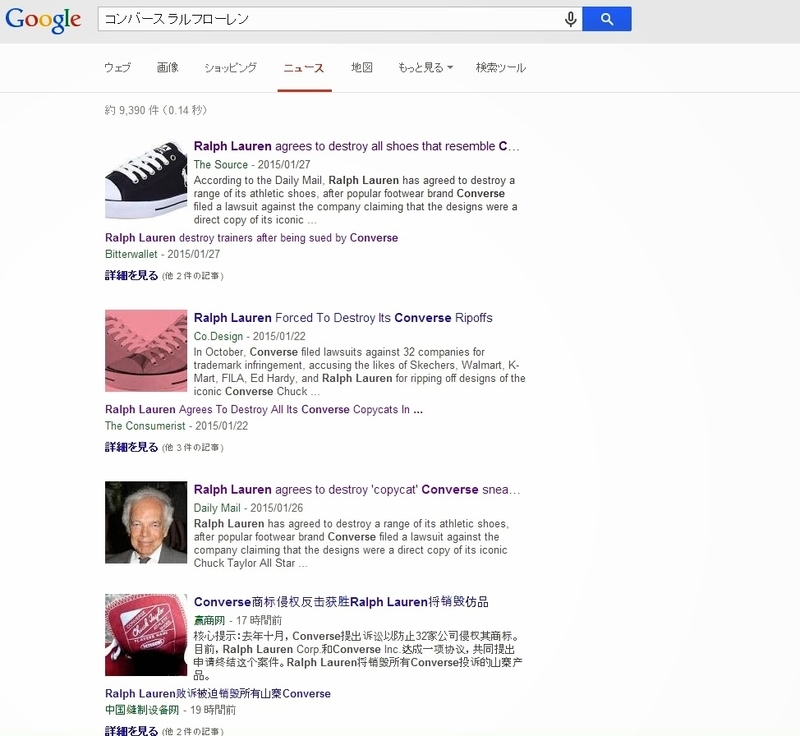Viewport: 800px width, 736px height.
Task: Open the pink sneakers thumbnail
Action: [x=146, y=350]
